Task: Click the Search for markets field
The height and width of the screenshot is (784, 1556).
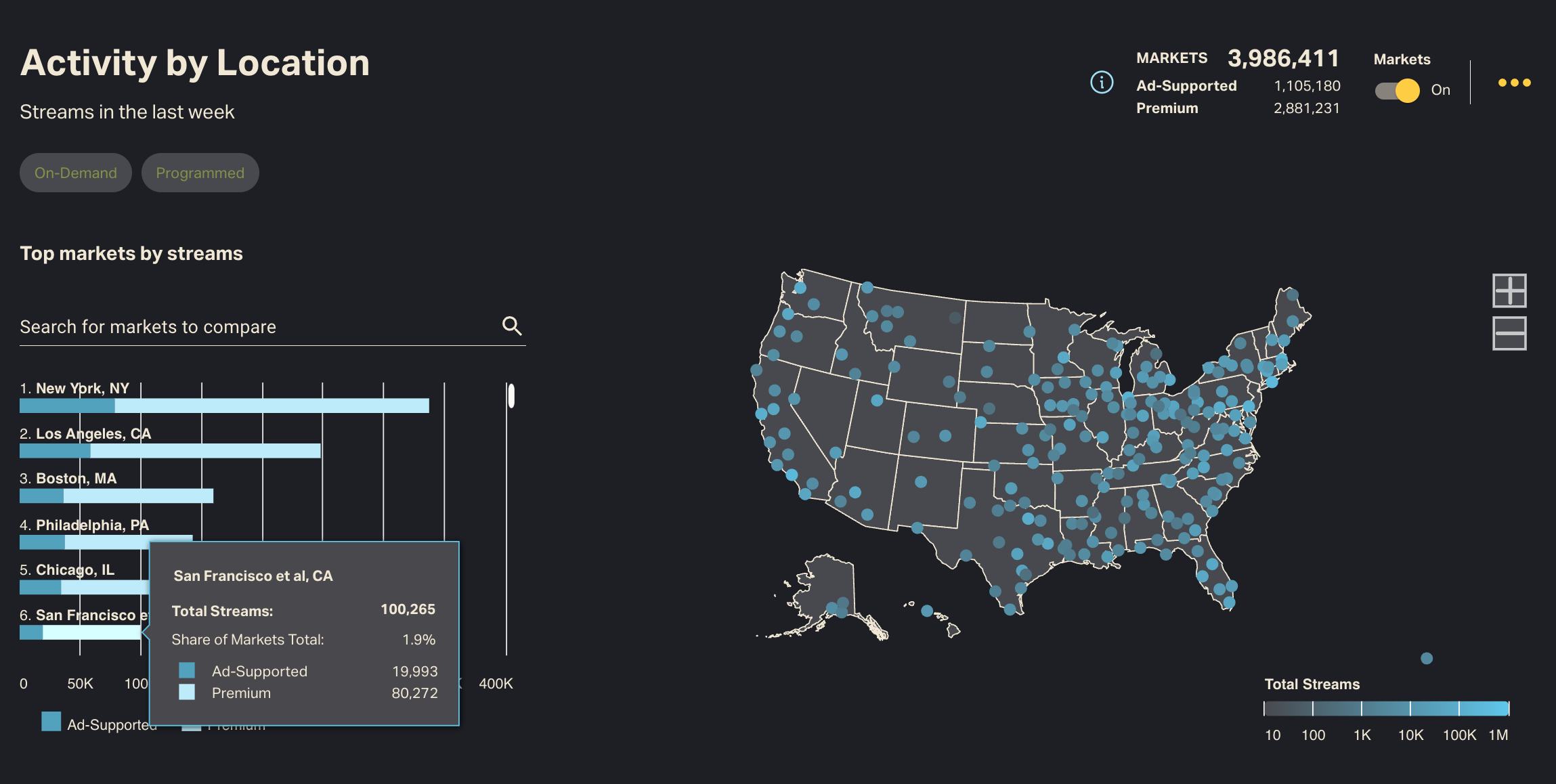Action: click(x=257, y=327)
